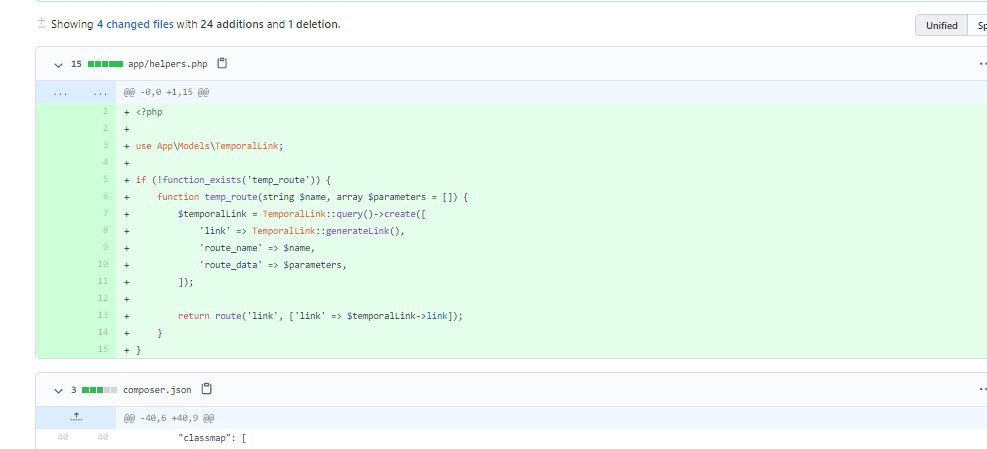Select line number 1 in helpers.php
This screenshot has width=987, height=449.
105,111
